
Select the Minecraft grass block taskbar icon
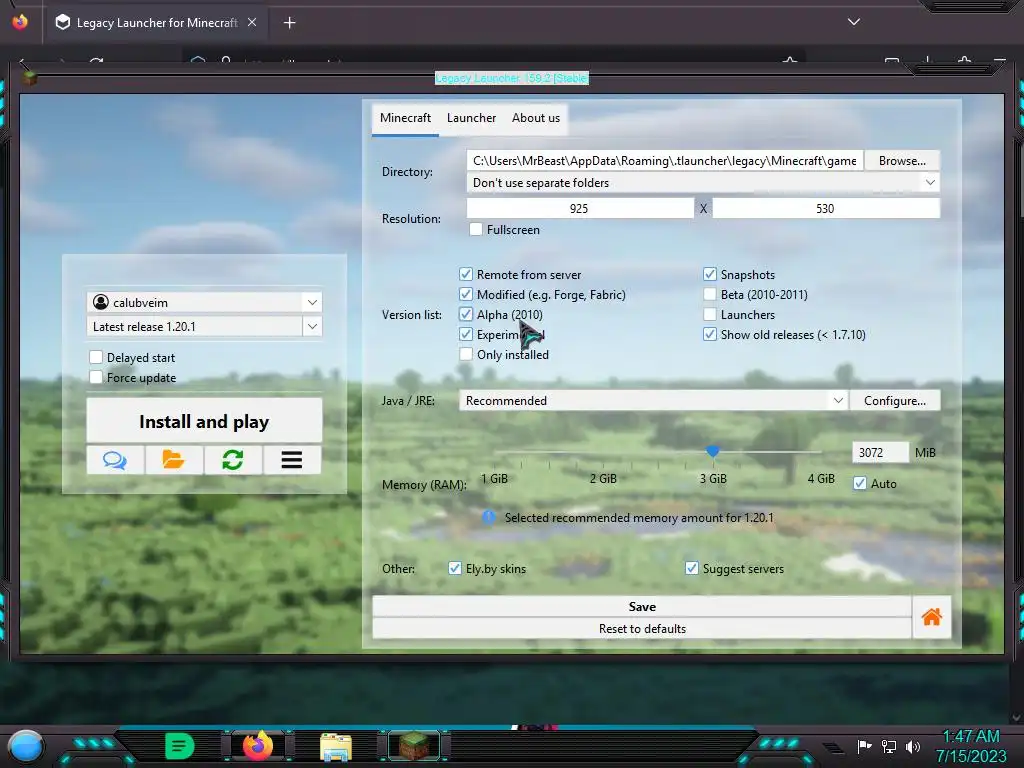[414, 746]
